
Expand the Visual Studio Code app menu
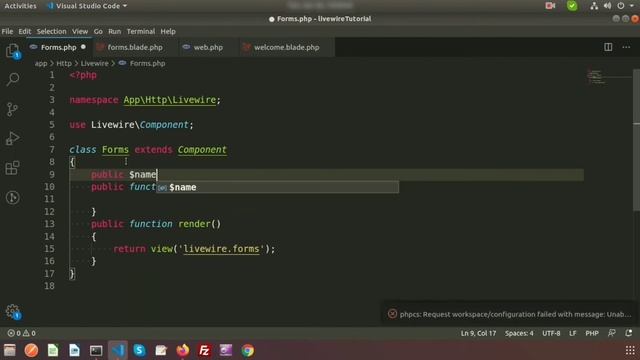(x=87, y=6)
